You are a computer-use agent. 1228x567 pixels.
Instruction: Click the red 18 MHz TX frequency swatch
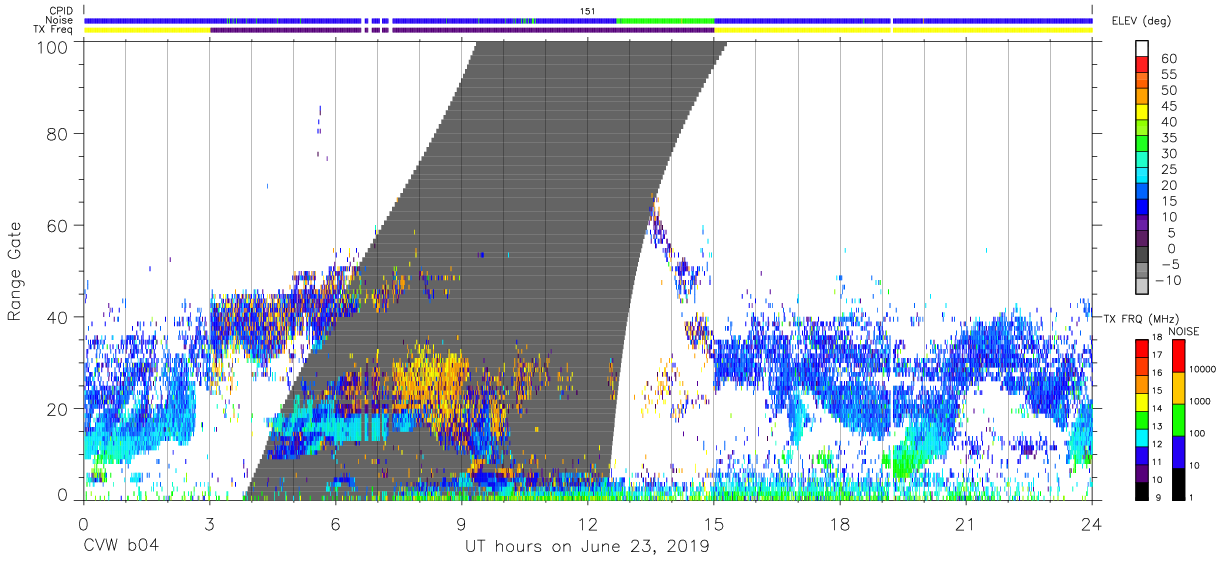tap(1142, 347)
